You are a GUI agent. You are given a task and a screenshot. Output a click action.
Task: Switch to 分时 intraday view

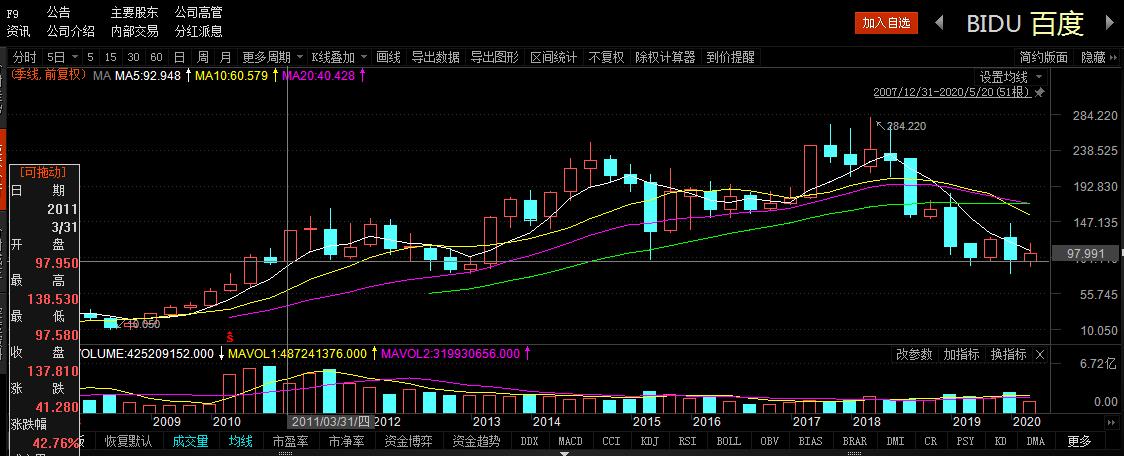[x=24, y=57]
